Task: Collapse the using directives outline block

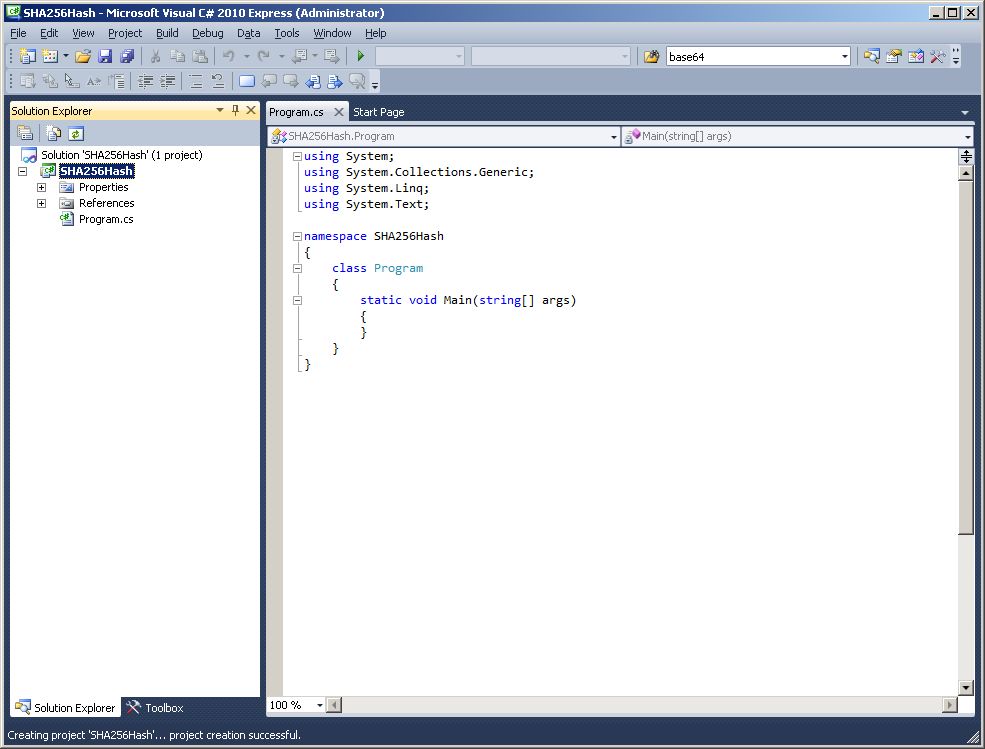Action: click(297, 156)
